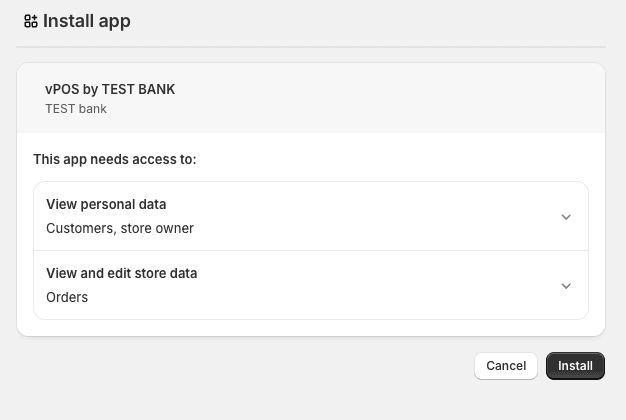Screen dimensions: 626x420
Task: Click the words "TEST BANK" in app title
Action: 138,89
